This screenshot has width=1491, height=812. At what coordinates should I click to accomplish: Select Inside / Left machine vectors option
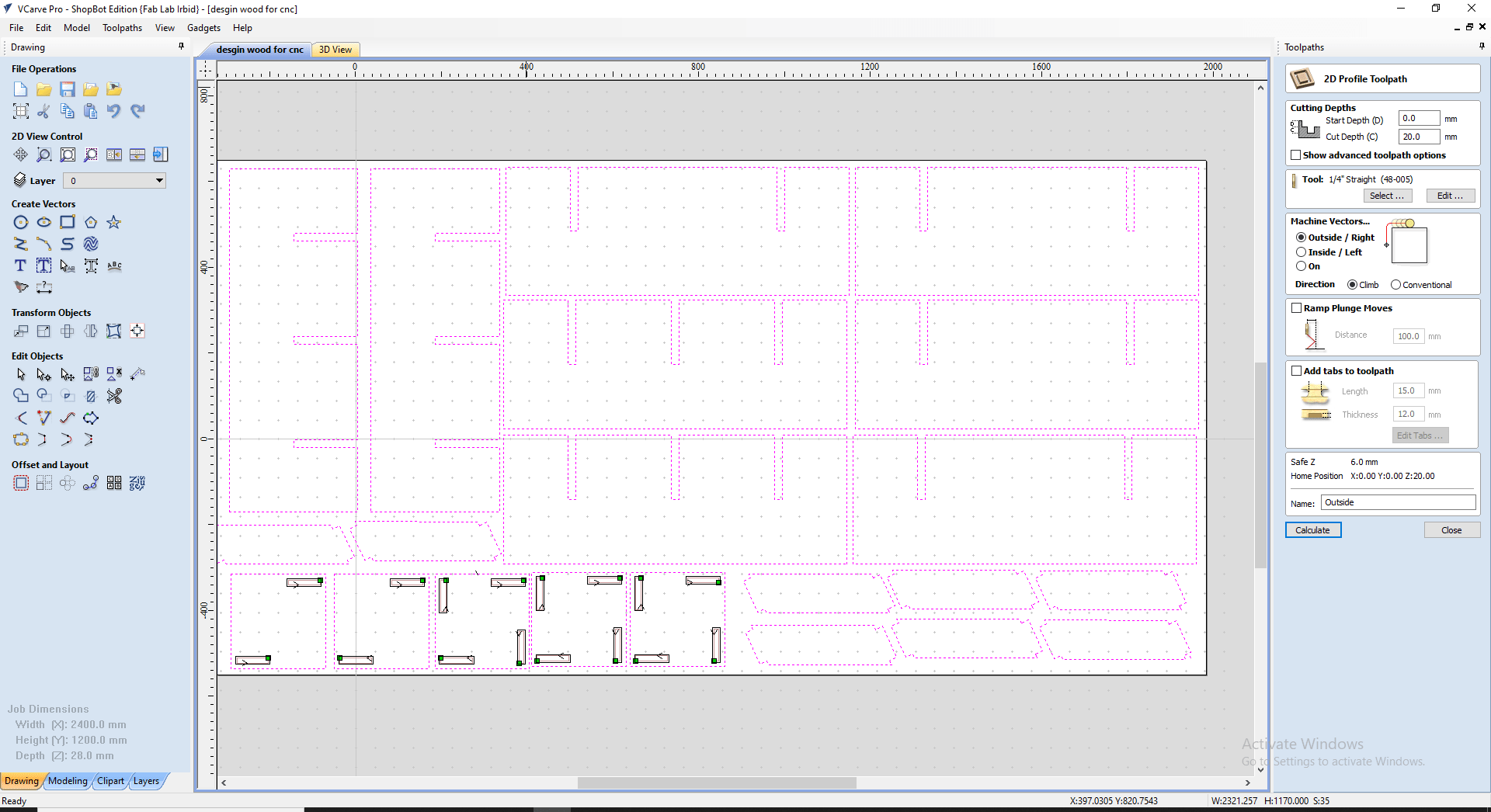[1301, 252]
